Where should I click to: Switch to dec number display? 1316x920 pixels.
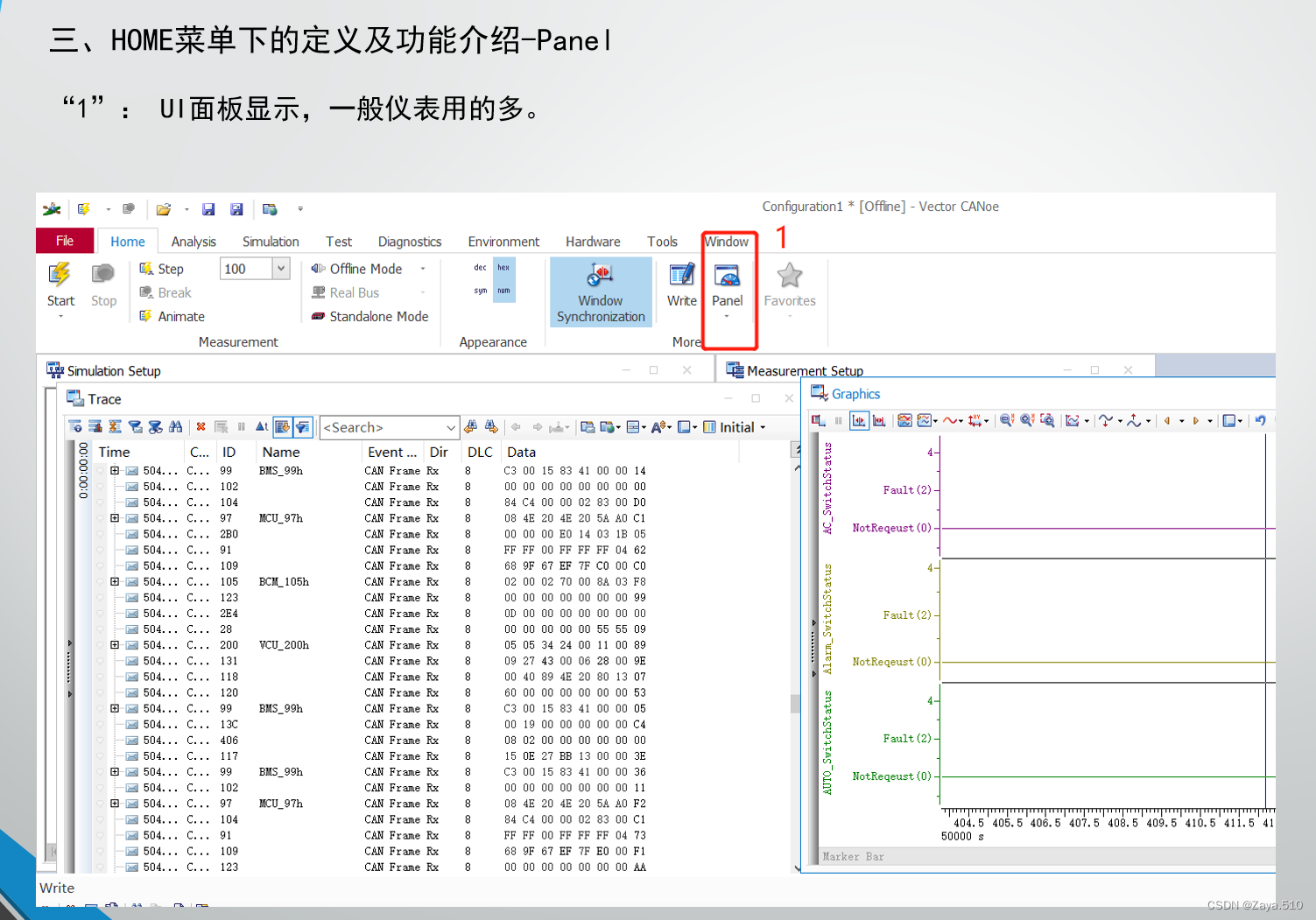point(480,268)
